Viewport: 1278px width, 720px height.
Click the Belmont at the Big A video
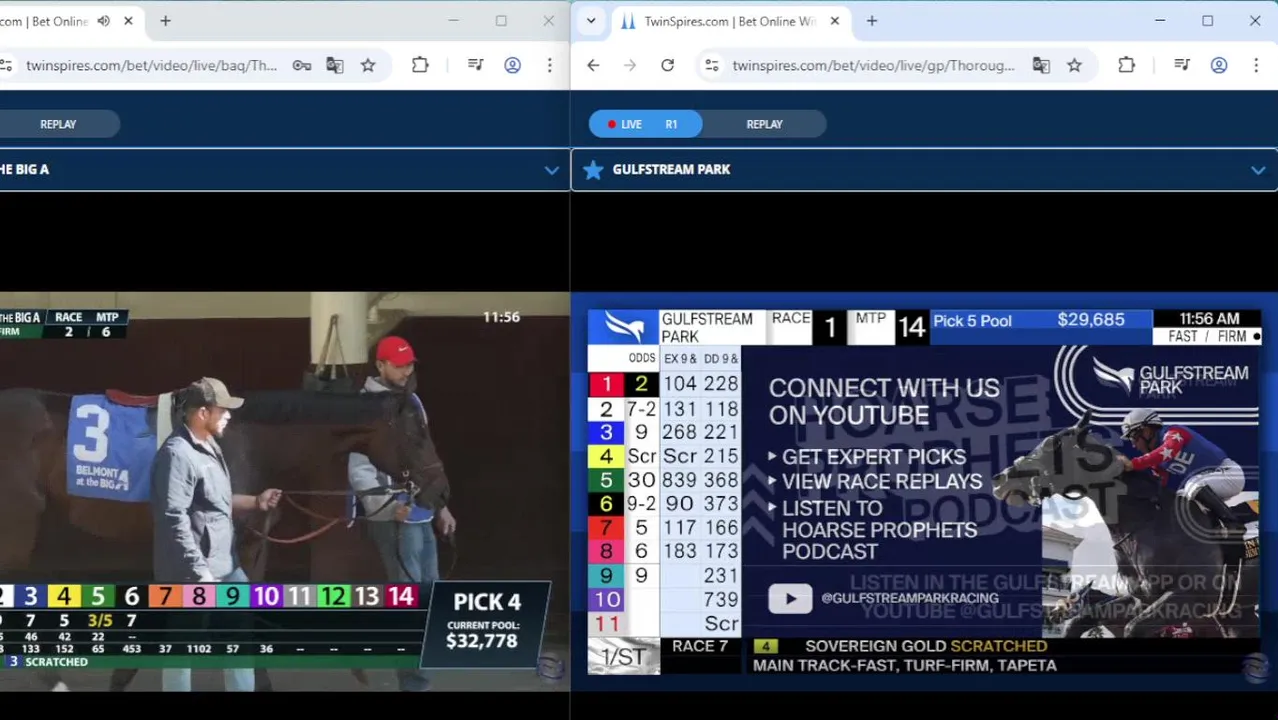[284, 491]
